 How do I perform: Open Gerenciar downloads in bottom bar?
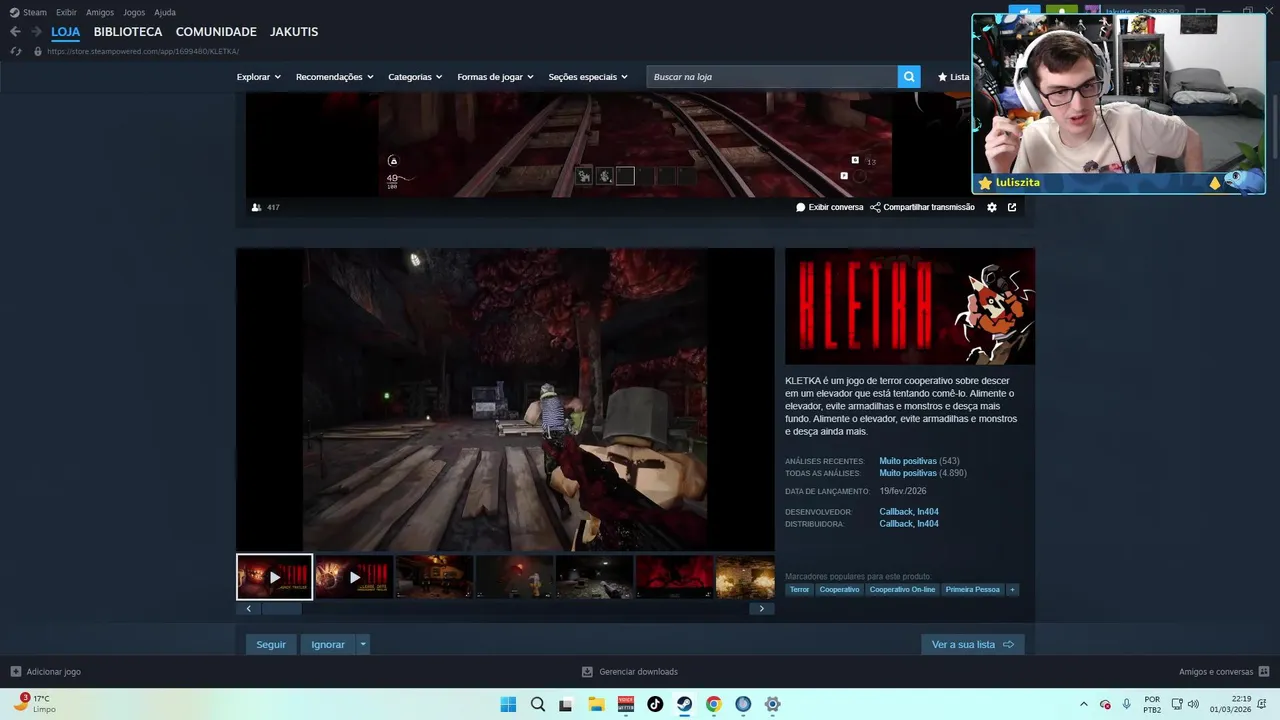click(x=630, y=672)
